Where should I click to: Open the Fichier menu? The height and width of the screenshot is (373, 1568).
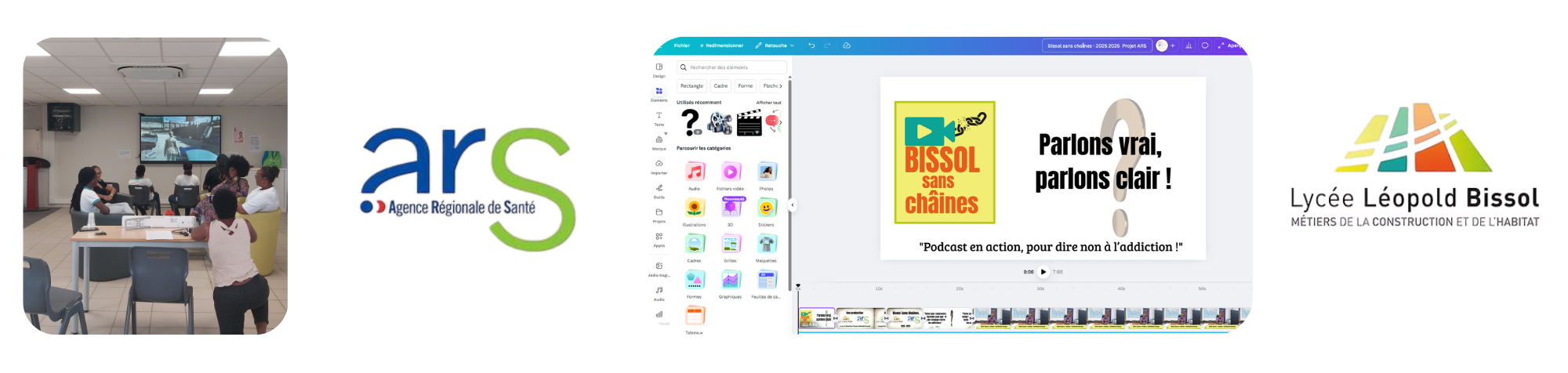[682, 45]
